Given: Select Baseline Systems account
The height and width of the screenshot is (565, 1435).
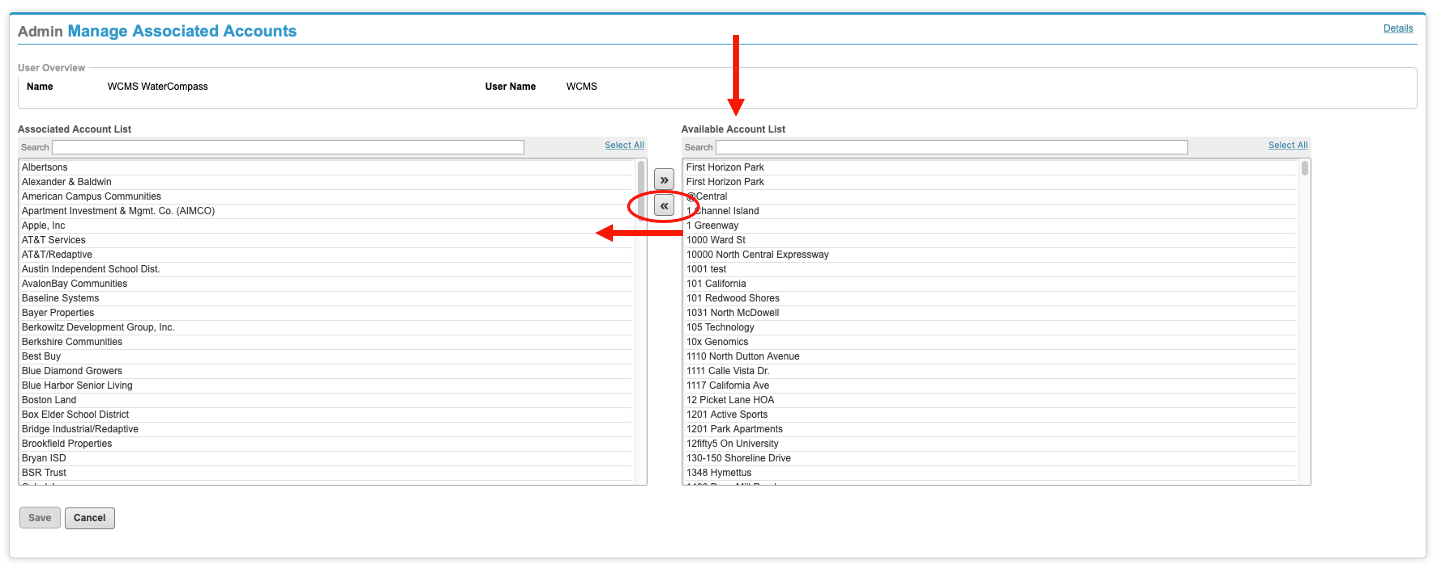Looking at the screenshot, I should [327, 298].
